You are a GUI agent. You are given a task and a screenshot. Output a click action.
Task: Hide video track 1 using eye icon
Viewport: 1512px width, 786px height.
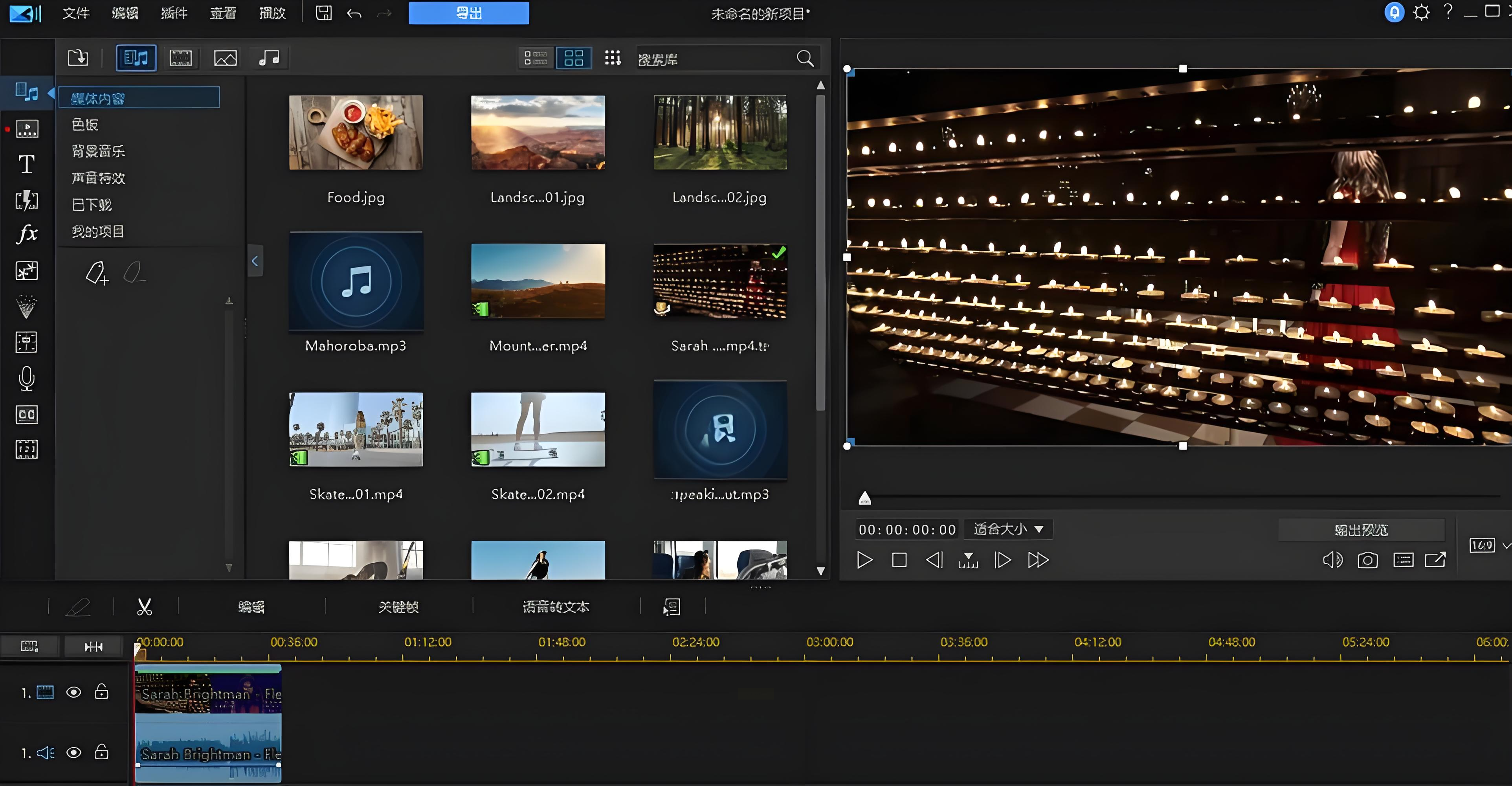click(x=73, y=693)
